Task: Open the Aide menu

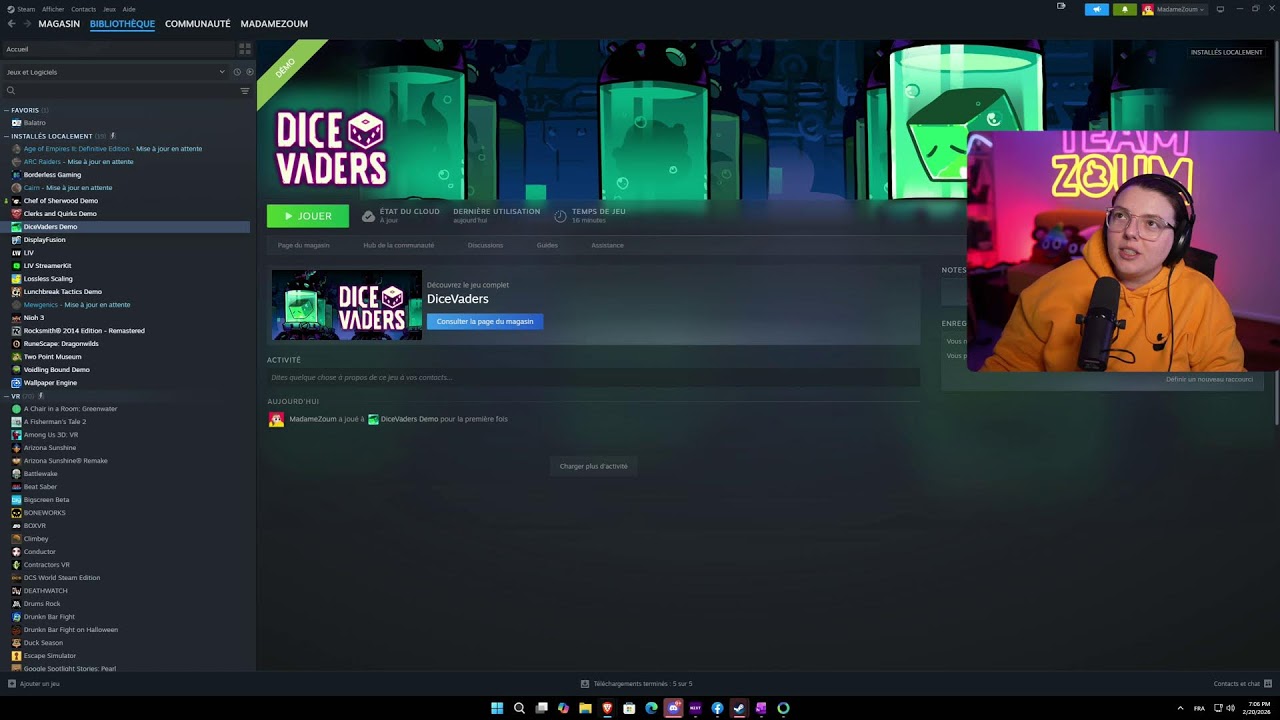Action: pos(129,9)
